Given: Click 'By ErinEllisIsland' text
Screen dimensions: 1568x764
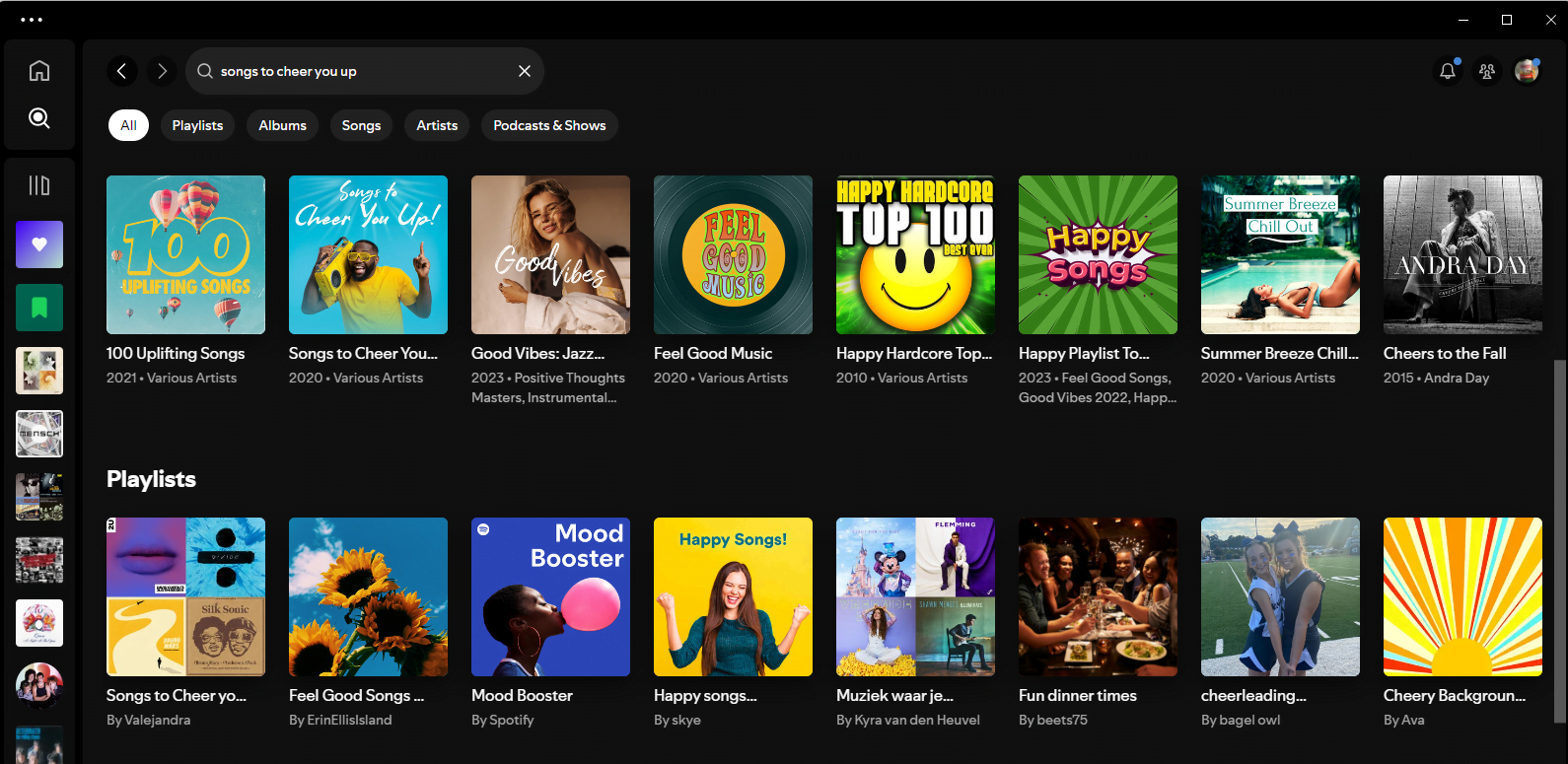Looking at the screenshot, I should point(340,720).
